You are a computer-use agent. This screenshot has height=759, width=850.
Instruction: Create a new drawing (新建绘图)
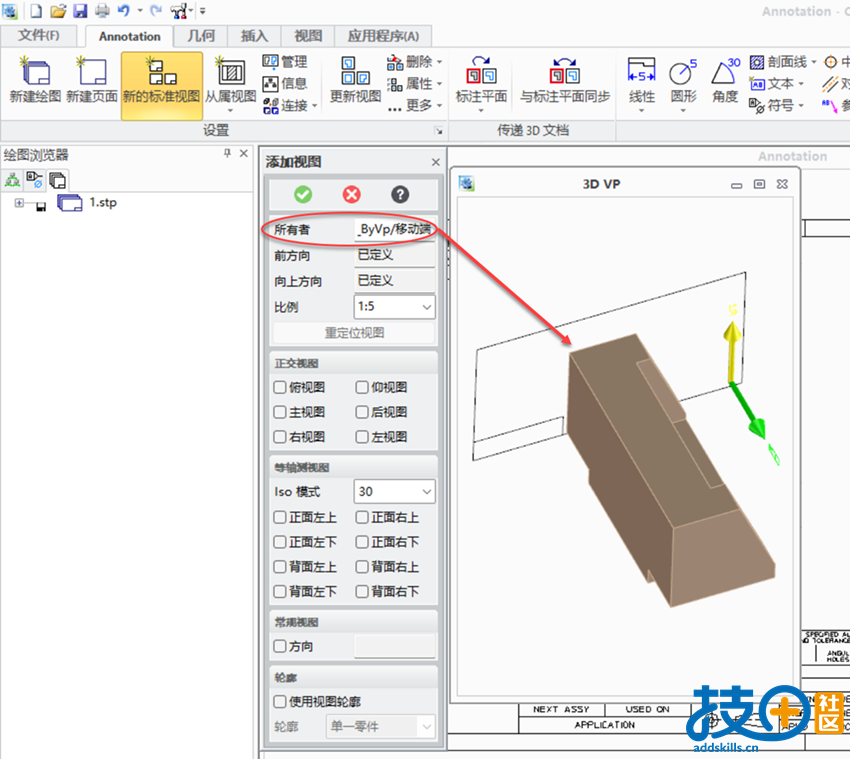[35, 80]
